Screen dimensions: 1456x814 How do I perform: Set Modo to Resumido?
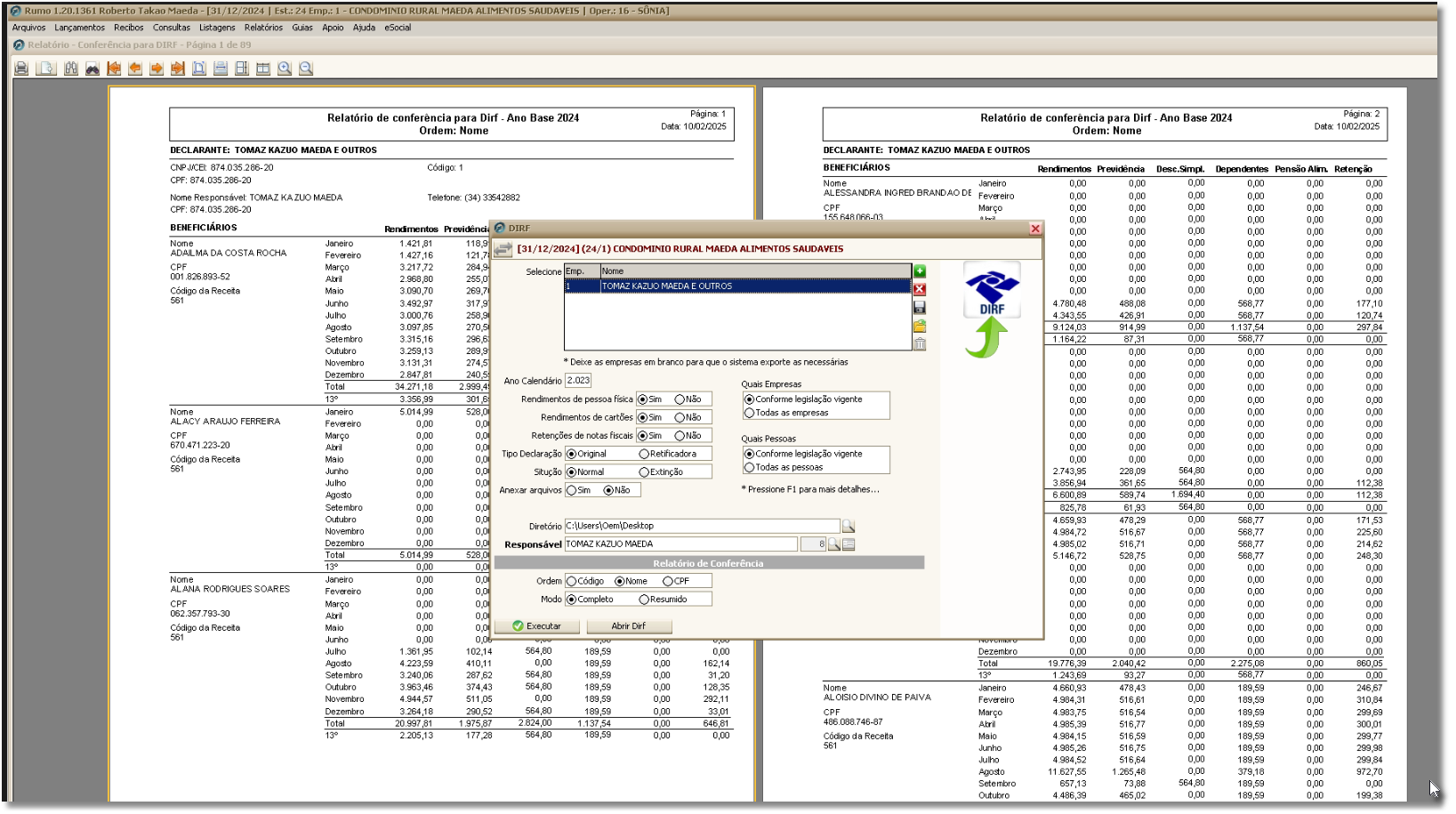[664, 600]
